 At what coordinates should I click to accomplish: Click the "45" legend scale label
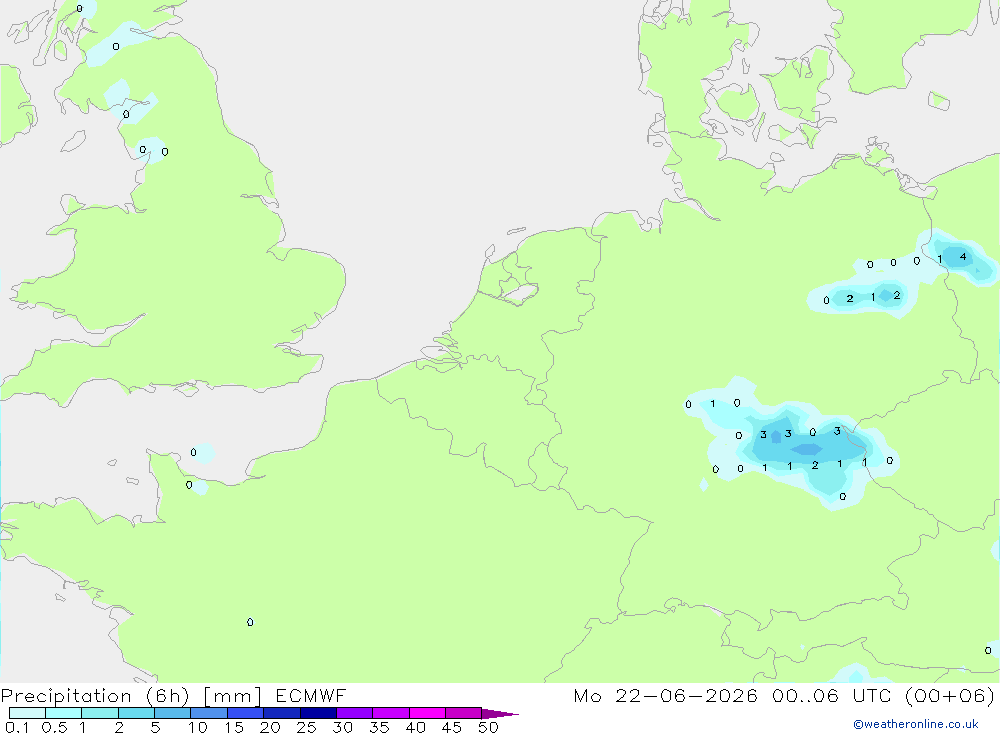pos(452,727)
